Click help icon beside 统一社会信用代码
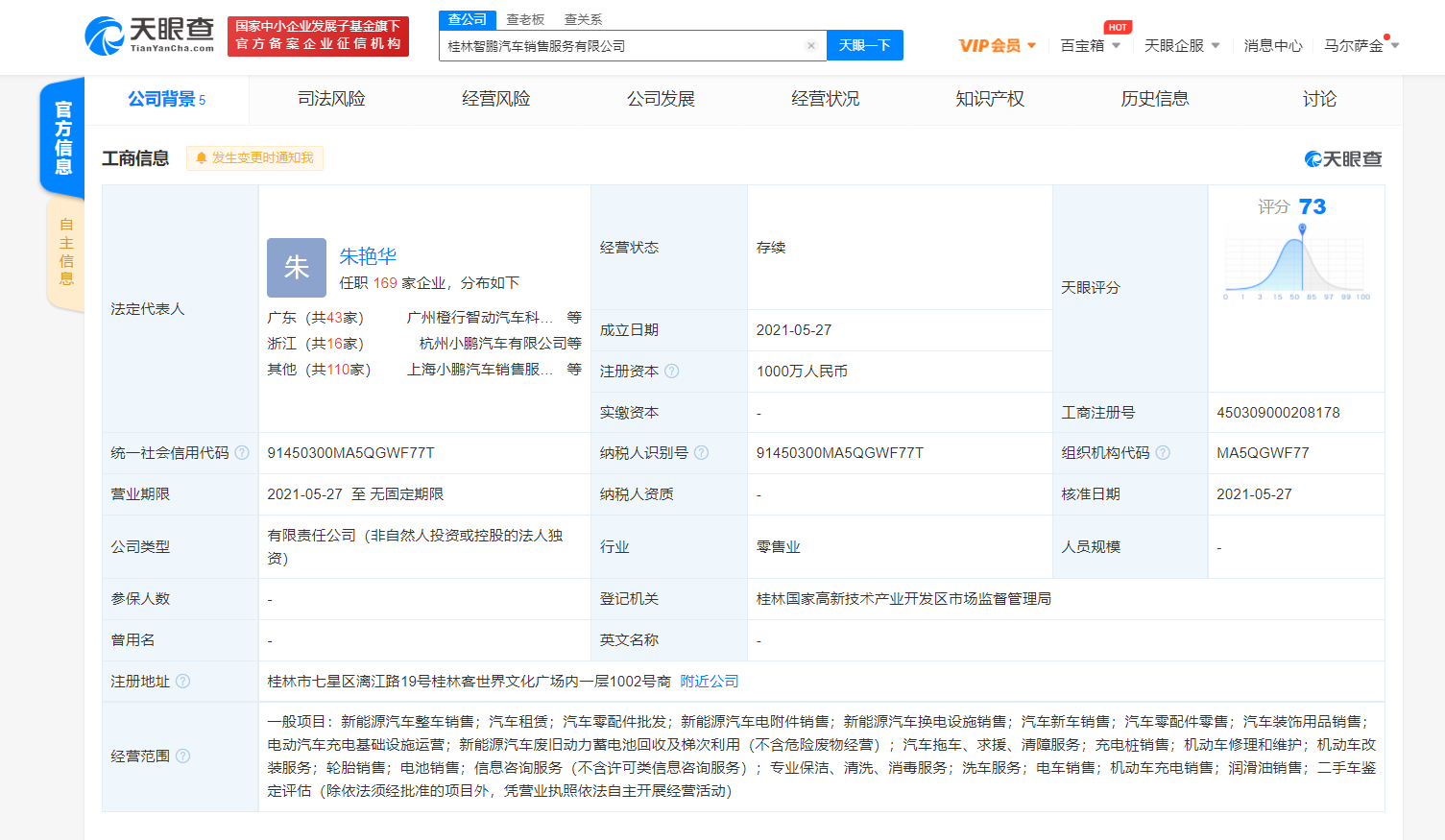Image resolution: width=1445 pixels, height=840 pixels. [x=242, y=453]
